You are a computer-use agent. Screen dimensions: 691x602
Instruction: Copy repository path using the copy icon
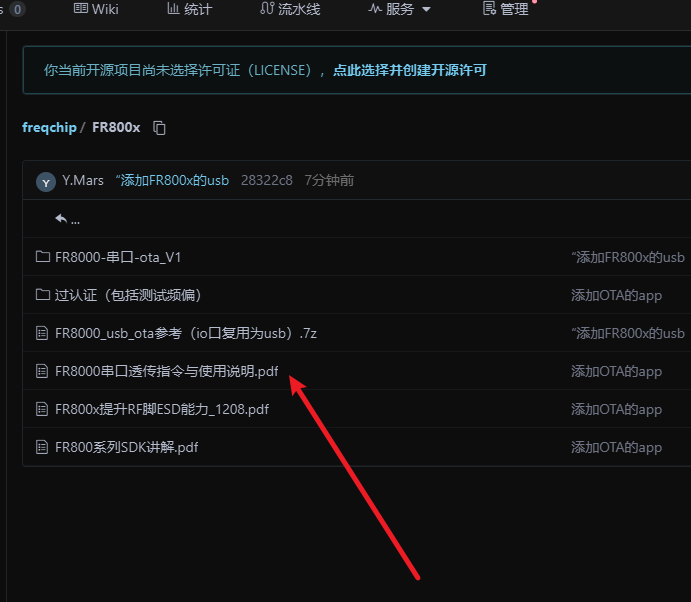(x=159, y=128)
